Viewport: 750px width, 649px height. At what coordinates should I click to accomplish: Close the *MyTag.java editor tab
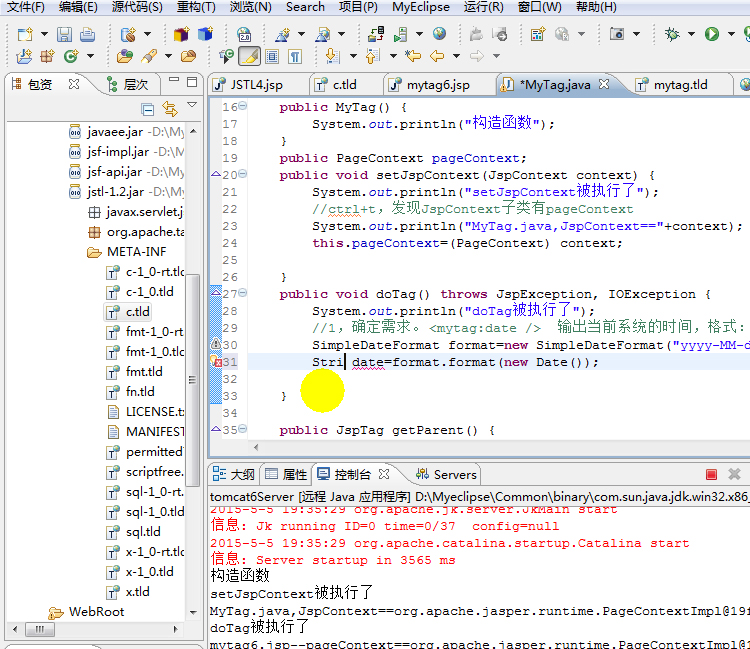604,84
